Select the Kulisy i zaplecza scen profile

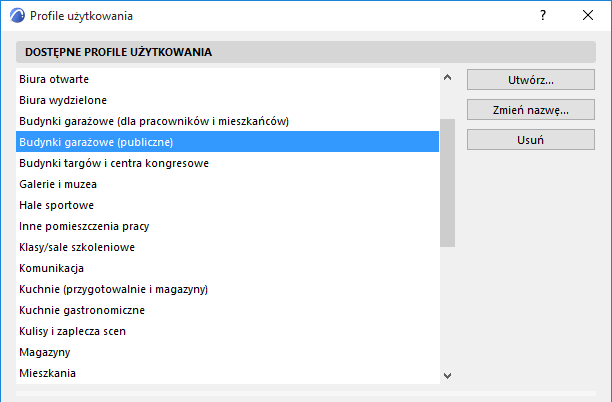pos(228,331)
